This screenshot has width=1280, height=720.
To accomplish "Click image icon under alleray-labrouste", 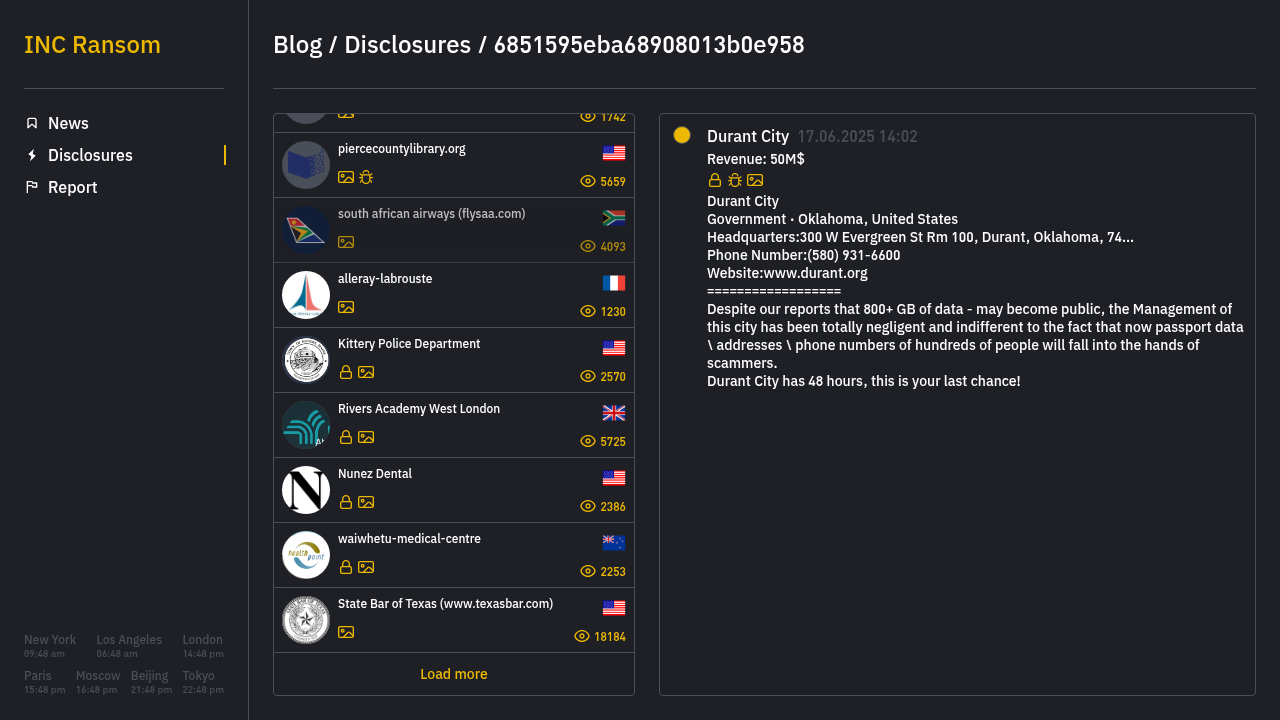I will (x=346, y=307).
